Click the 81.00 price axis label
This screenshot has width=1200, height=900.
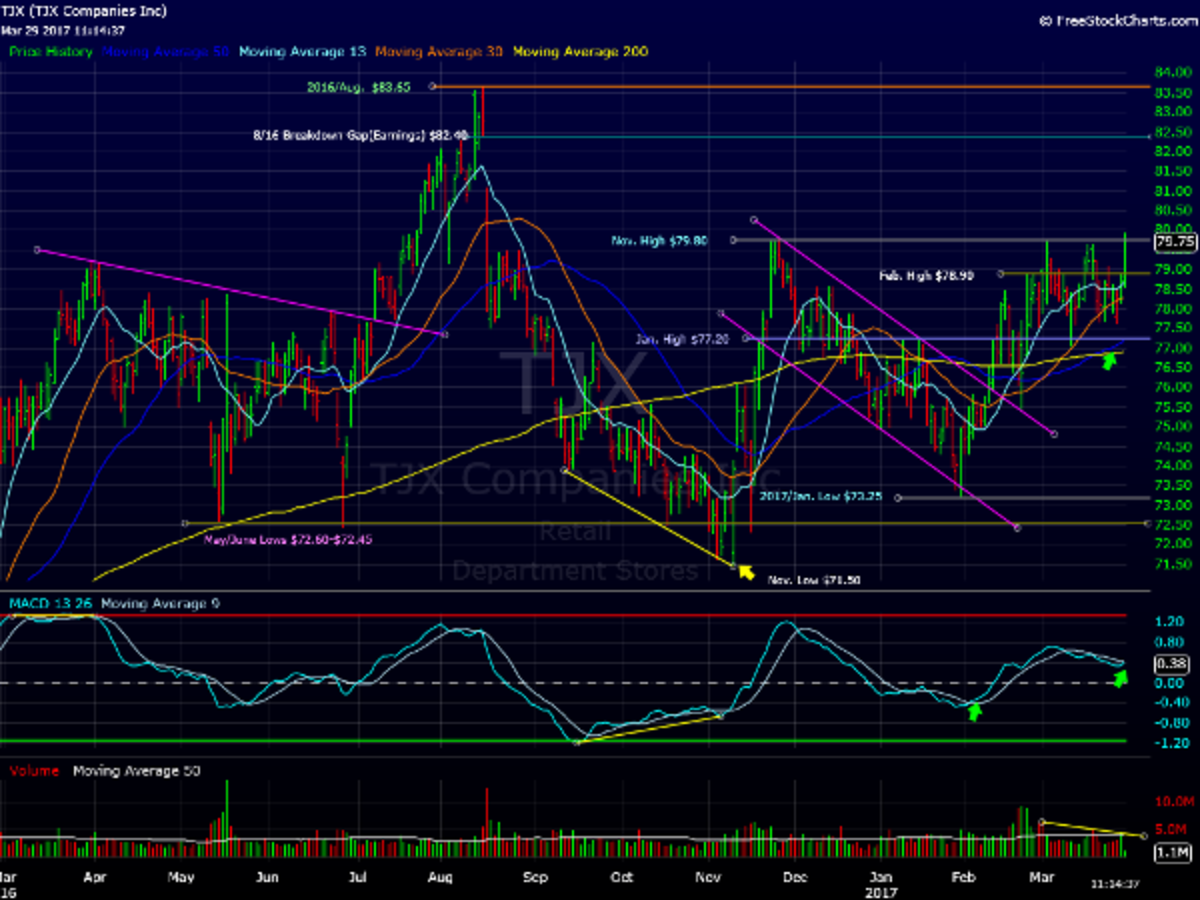pos(1172,191)
